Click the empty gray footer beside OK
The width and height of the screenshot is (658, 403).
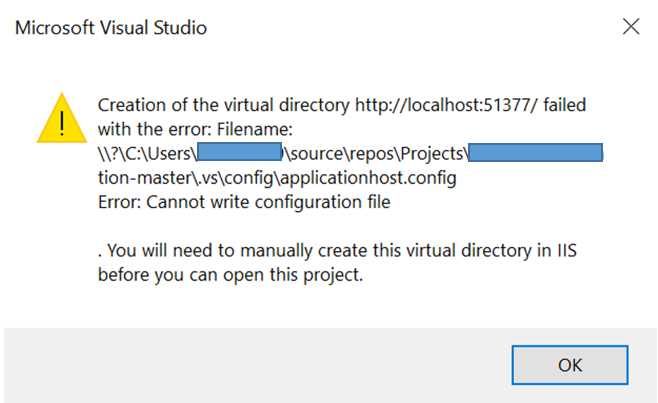256,365
